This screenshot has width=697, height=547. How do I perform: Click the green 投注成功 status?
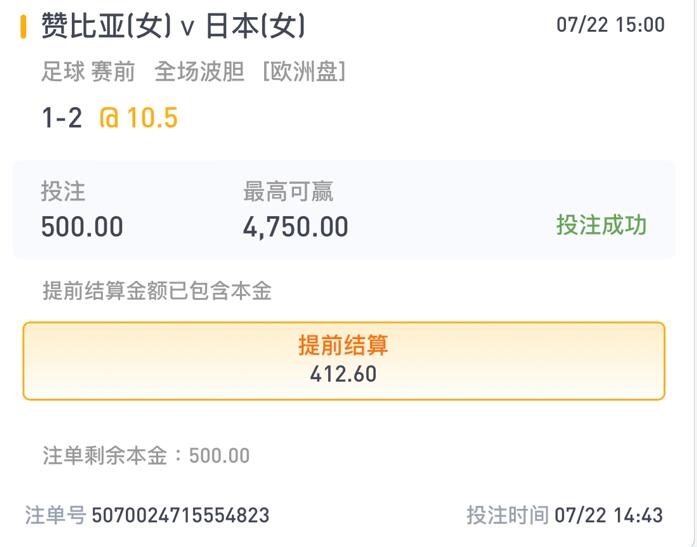pyautogui.click(x=601, y=225)
